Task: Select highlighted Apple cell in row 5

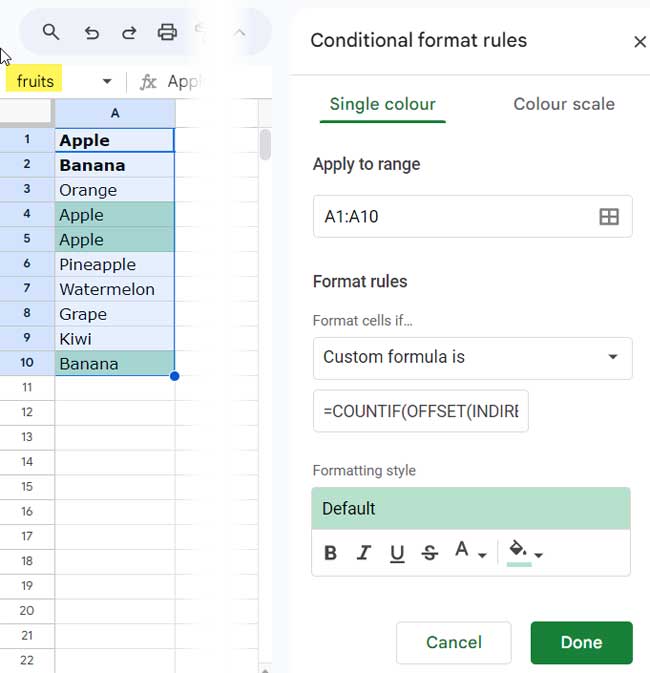Action: coord(115,239)
